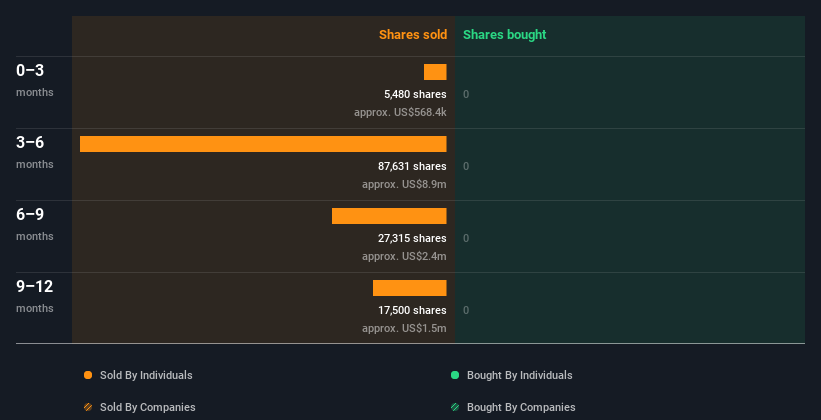Click the 5,480 shares text
821x420 pixels.
tap(415, 94)
